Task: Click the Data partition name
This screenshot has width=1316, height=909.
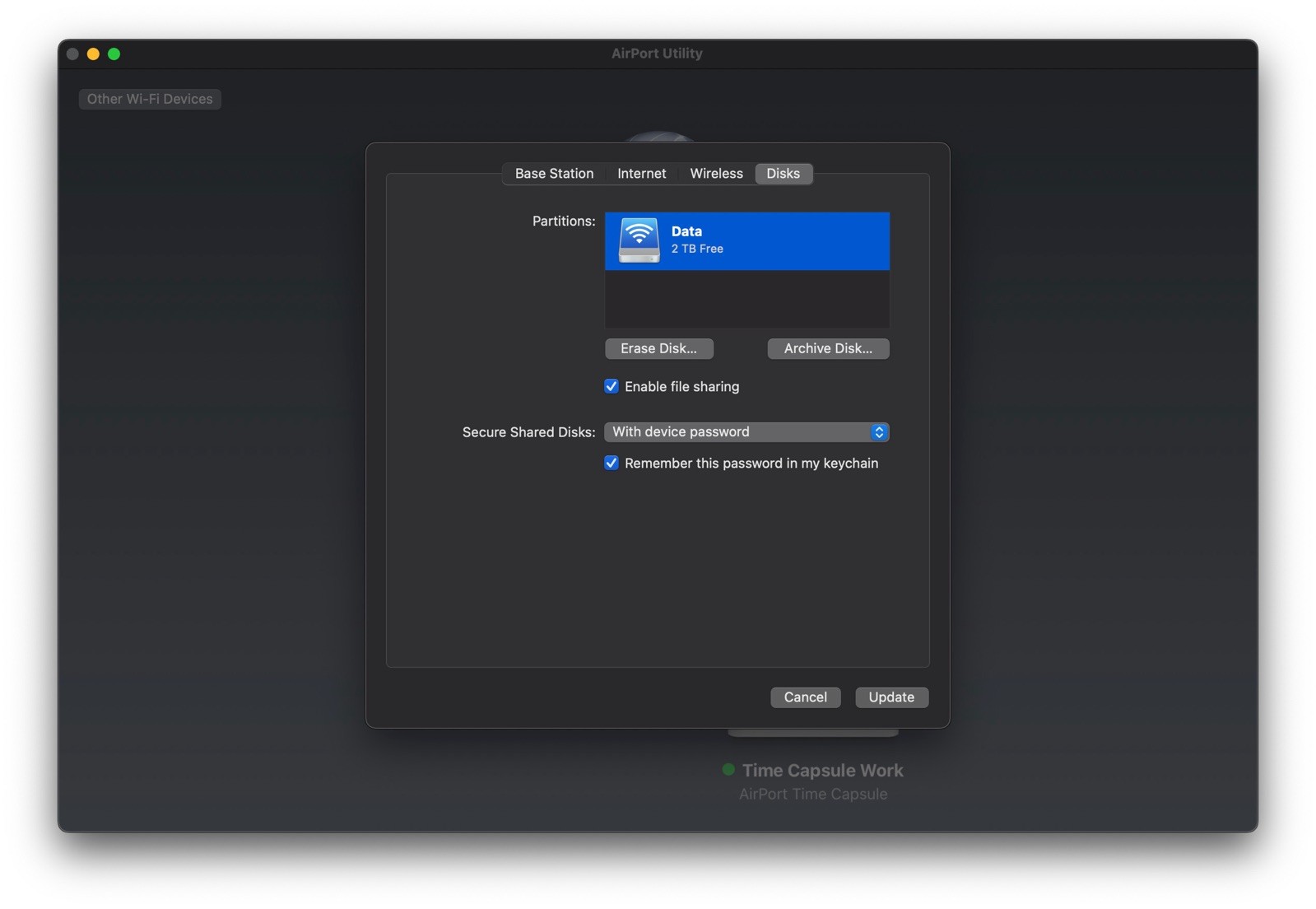Action: (x=686, y=231)
